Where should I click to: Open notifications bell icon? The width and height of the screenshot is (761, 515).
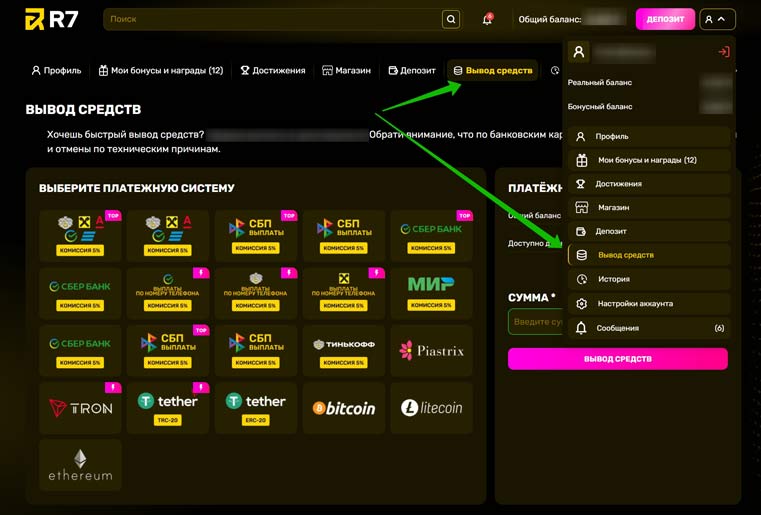point(487,19)
